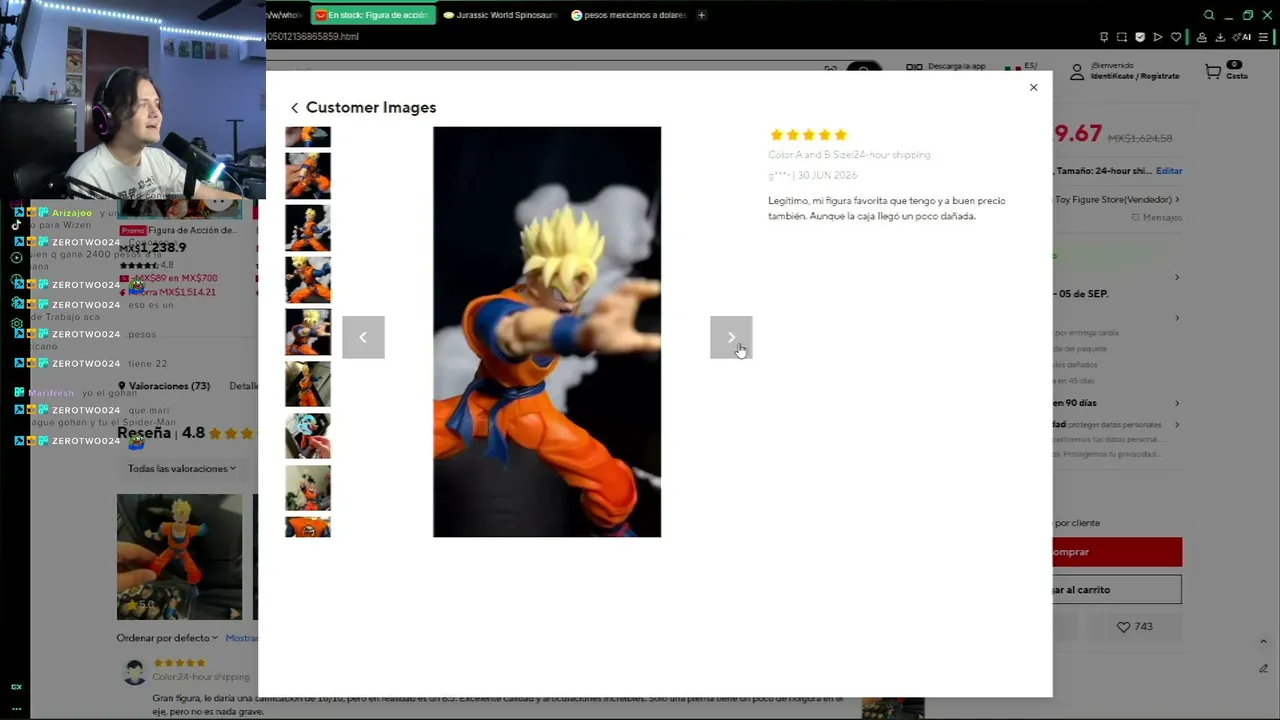Open the ES language selector
Screen dimensions: 1280x720
(x=1021, y=67)
